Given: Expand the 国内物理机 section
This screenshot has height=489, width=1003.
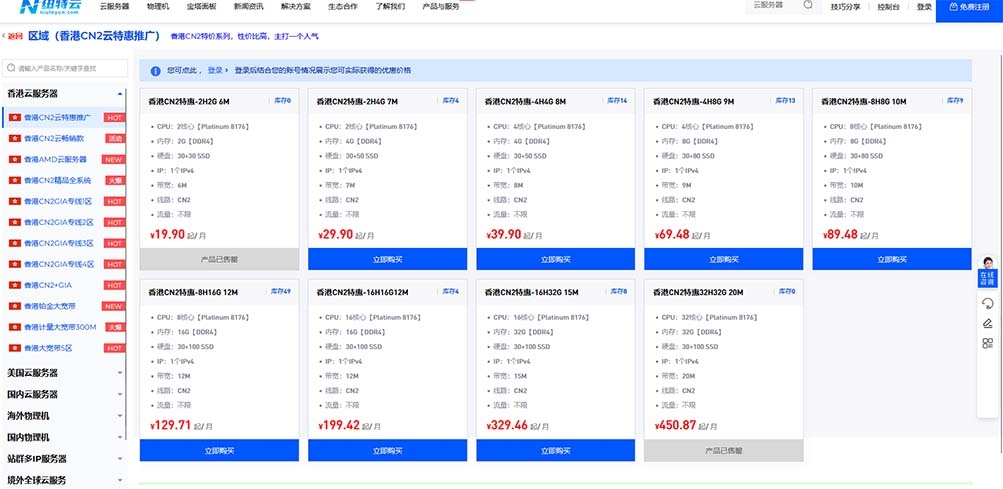Looking at the screenshot, I should (120, 437).
